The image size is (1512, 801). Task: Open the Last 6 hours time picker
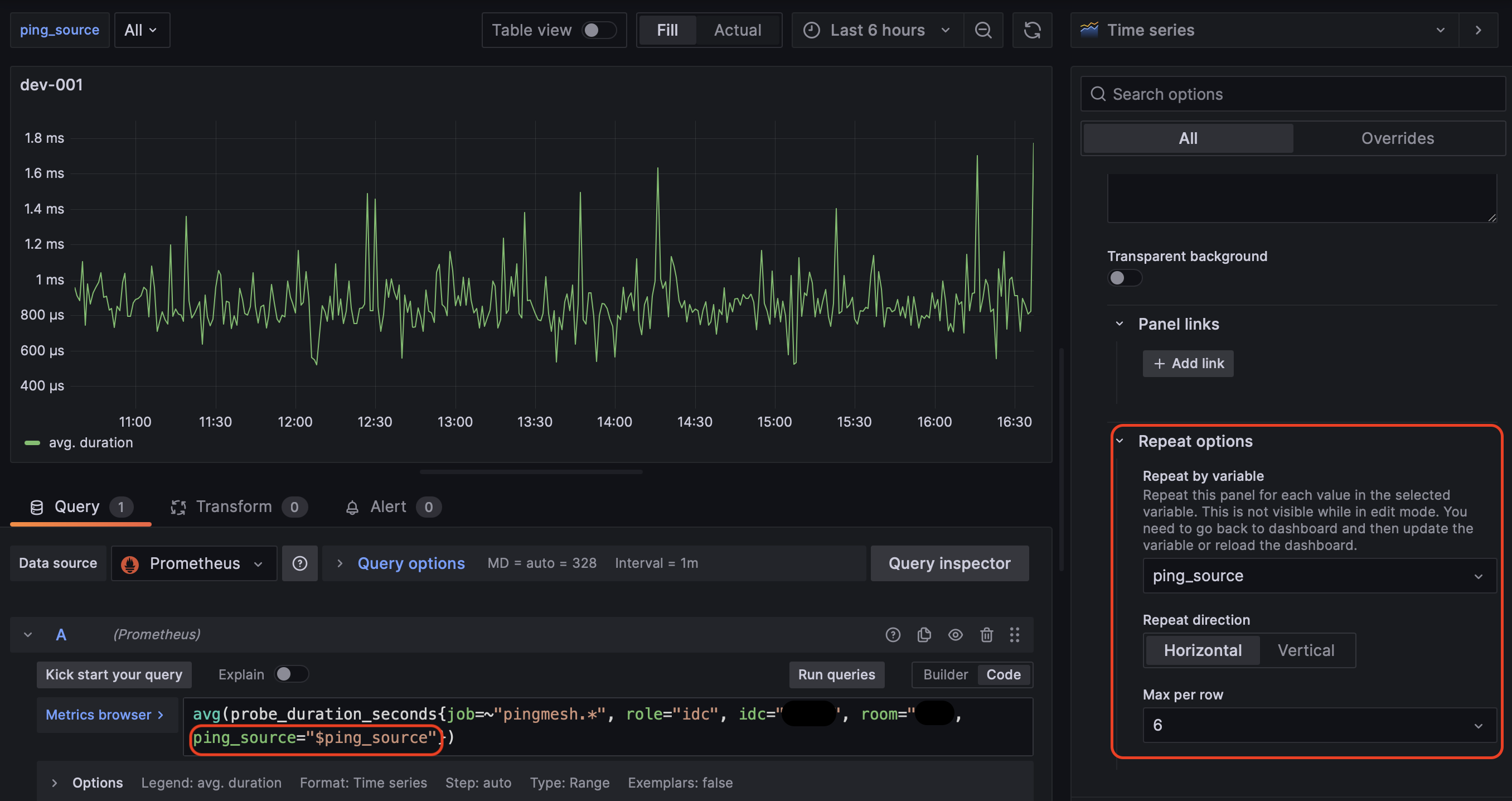click(x=877, y=30)
